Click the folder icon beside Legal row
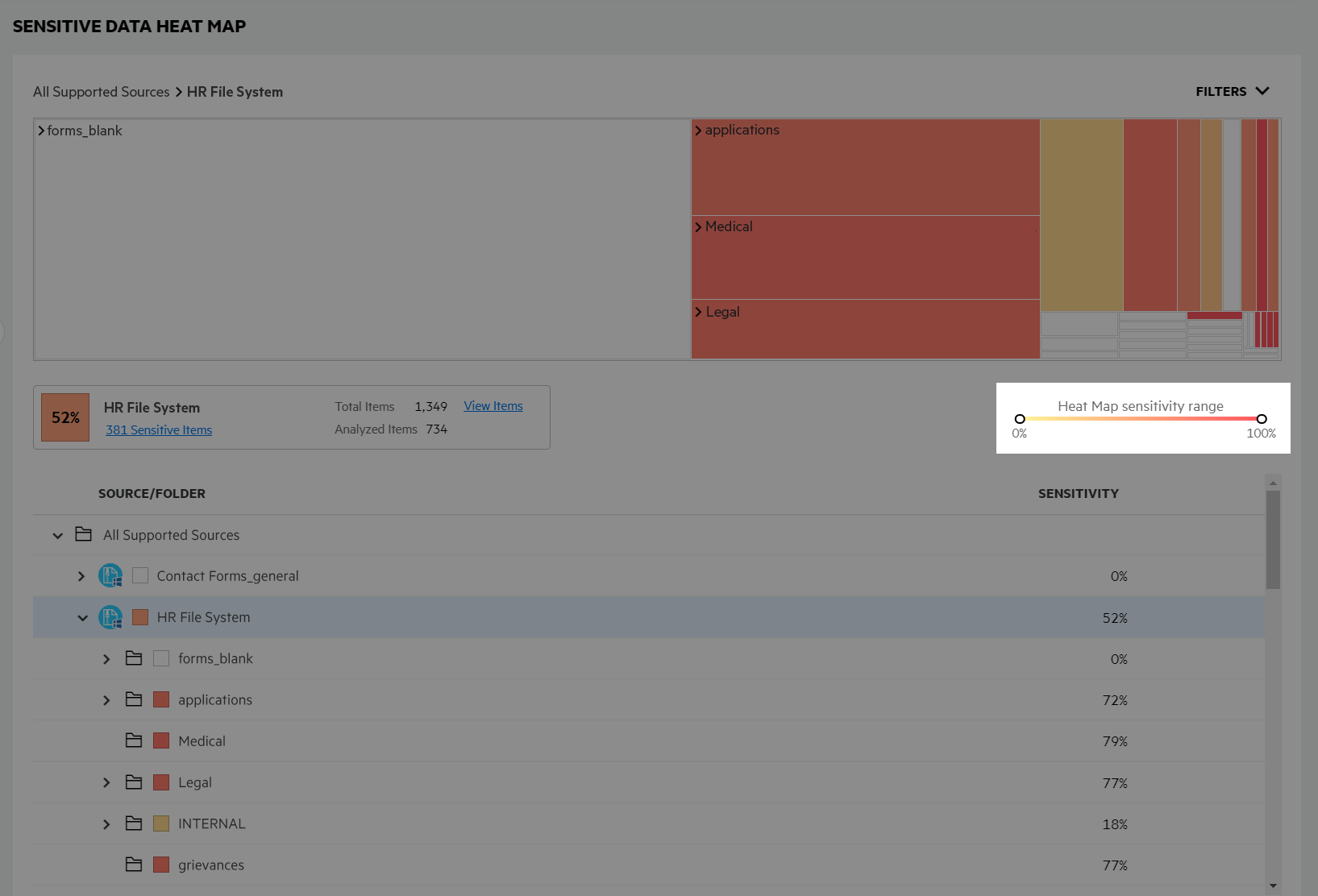This screenshot has width=1318, height=896. (134, 782)
